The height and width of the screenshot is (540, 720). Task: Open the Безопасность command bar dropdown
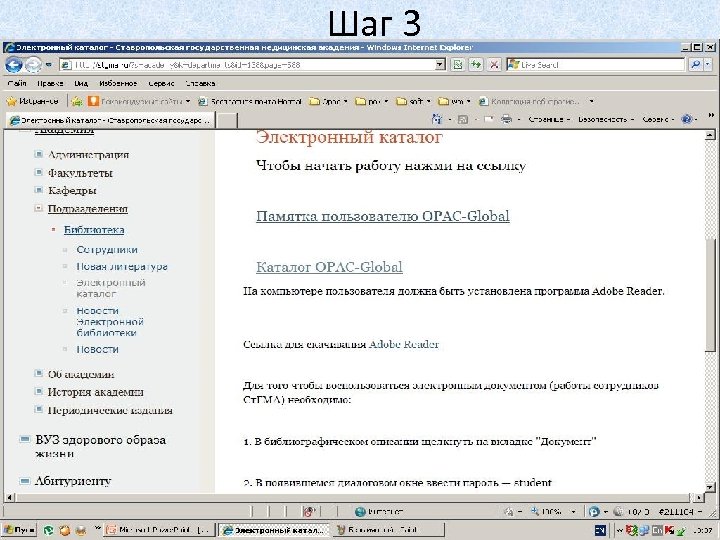pos(606,119)
